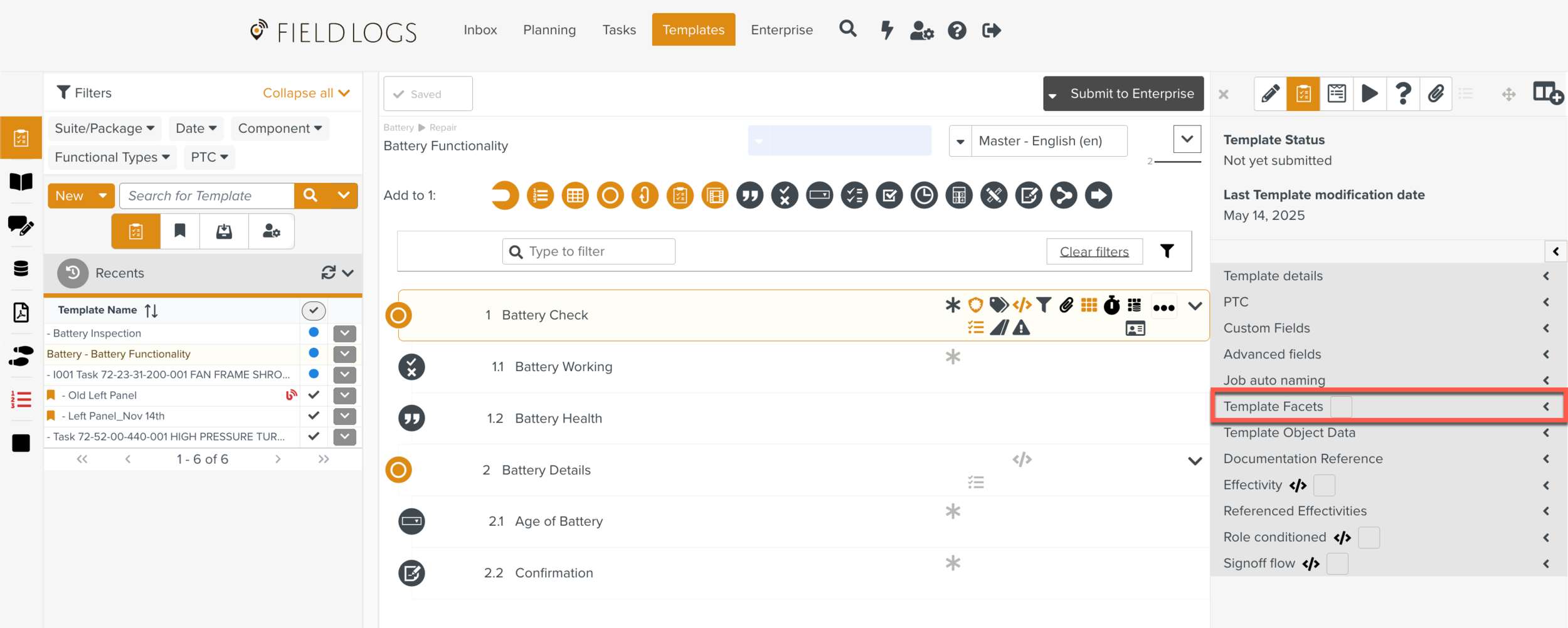This screenshot has height=628, width=1568.
Task: Open the help question mark in top navigation
Action: [956, 30]
